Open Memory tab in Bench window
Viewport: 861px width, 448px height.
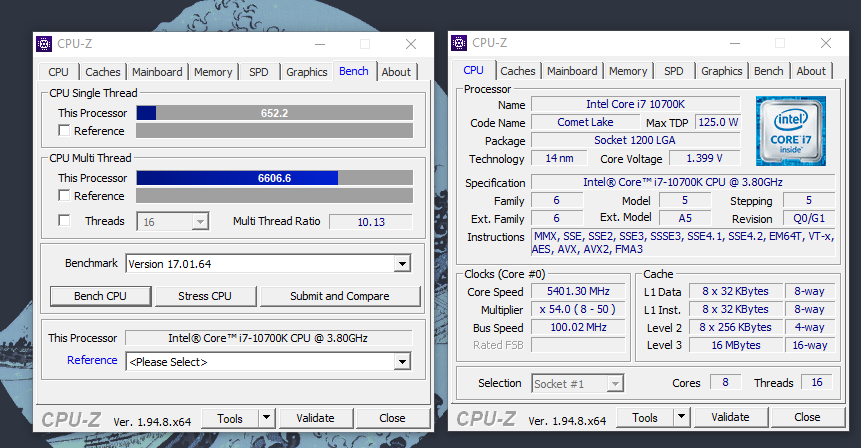[213, 72]
